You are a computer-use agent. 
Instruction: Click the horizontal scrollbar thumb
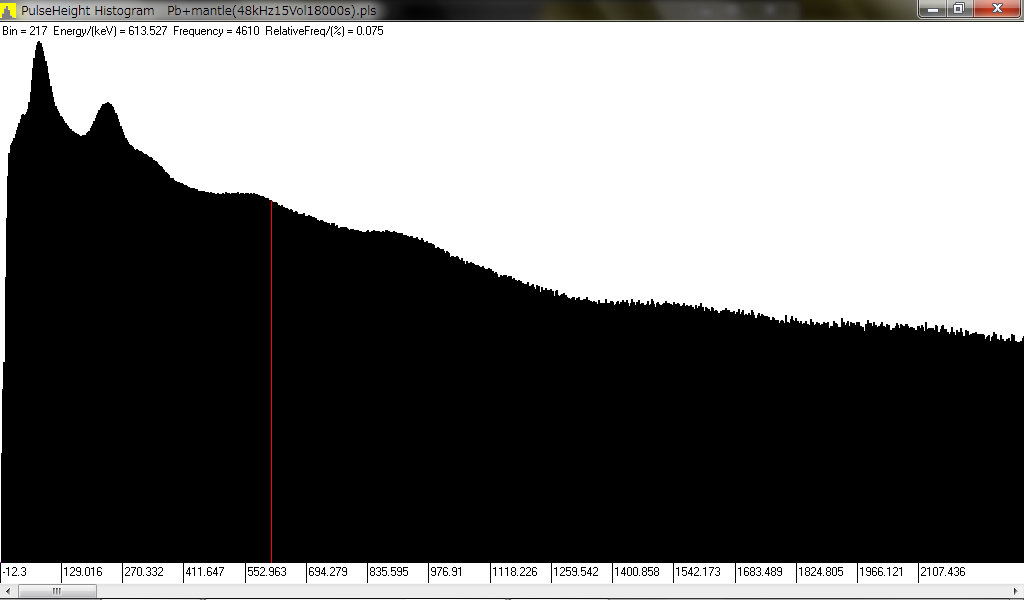[x=57, y=591]
